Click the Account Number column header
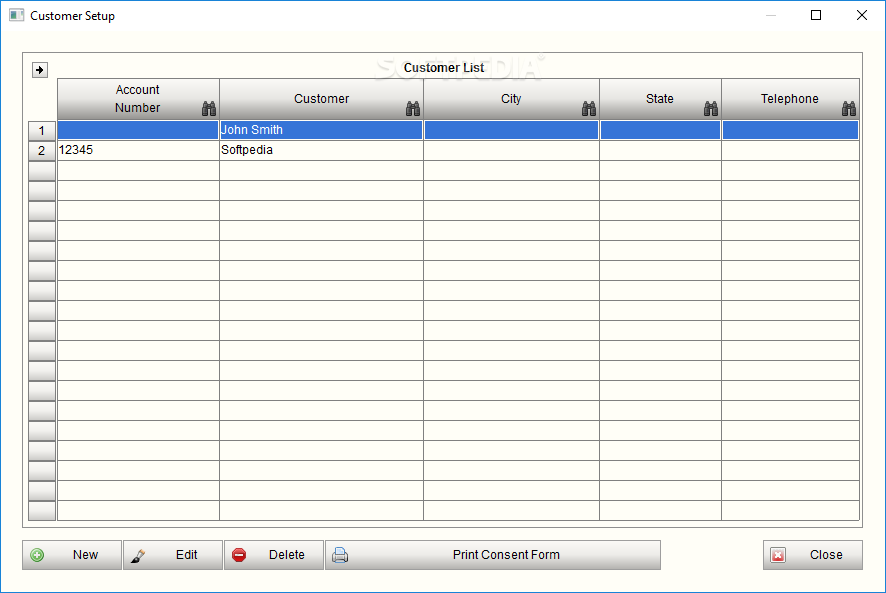886x593 pixels. (x=138, y=99)
